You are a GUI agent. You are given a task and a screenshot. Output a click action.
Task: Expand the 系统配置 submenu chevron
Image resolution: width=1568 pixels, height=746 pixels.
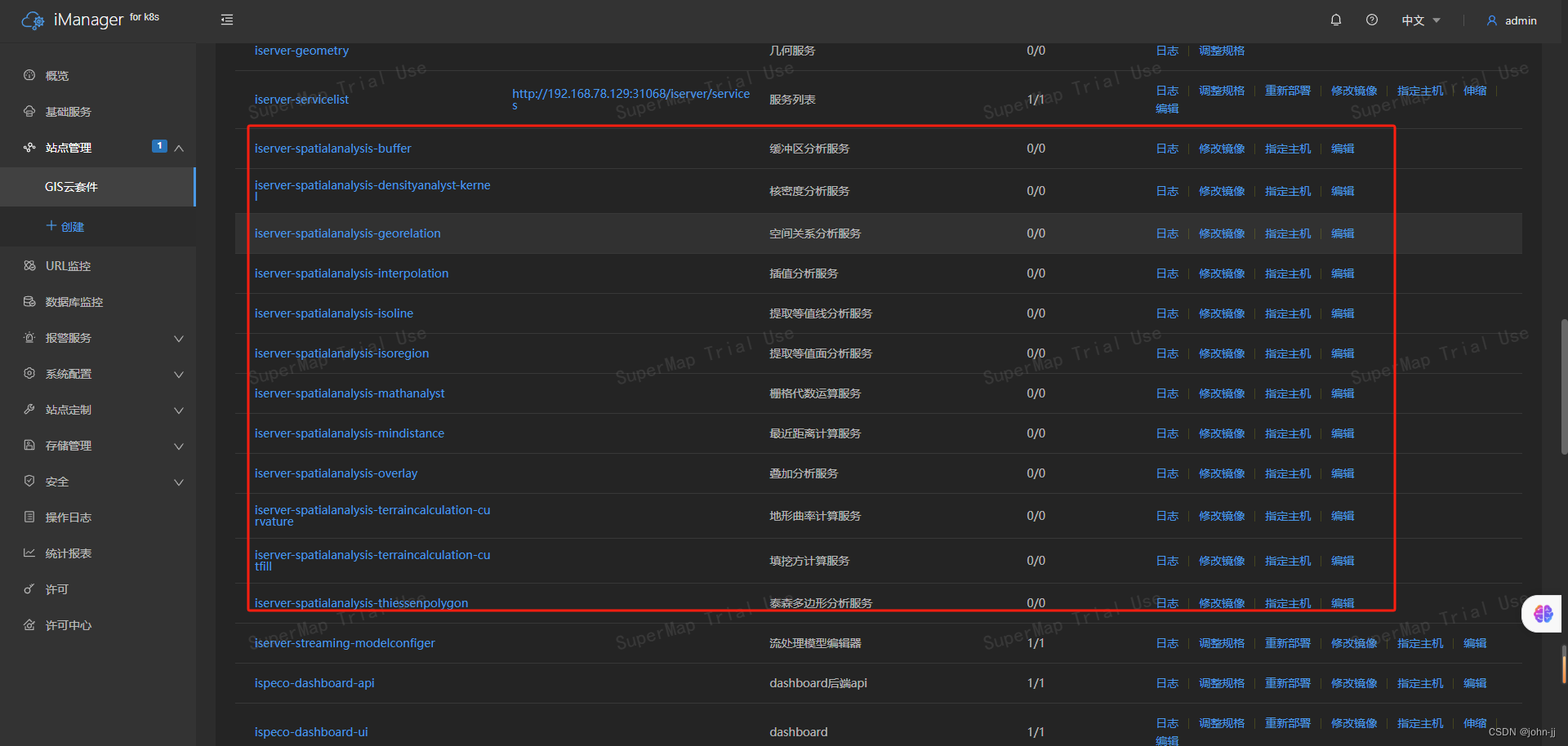click(x=179, y=375)
